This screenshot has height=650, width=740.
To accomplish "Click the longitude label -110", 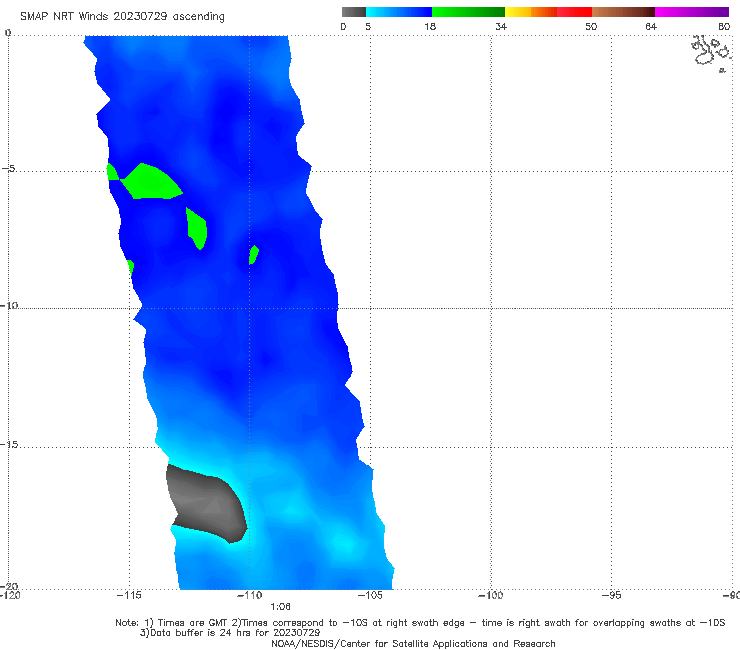I will [250, 595].
